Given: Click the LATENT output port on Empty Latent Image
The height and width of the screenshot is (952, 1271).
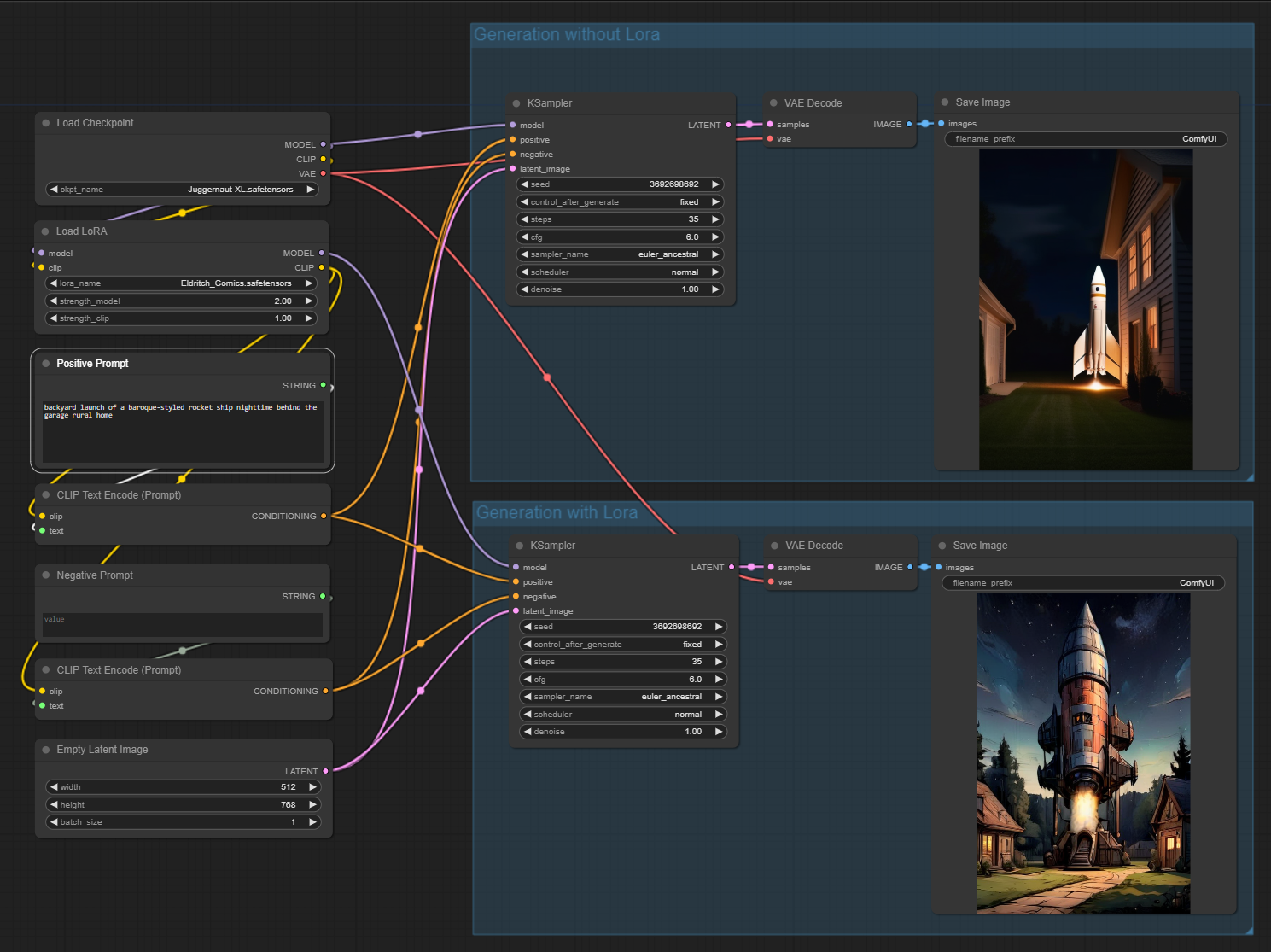Looking at the screenshot, I should [325, 771].
